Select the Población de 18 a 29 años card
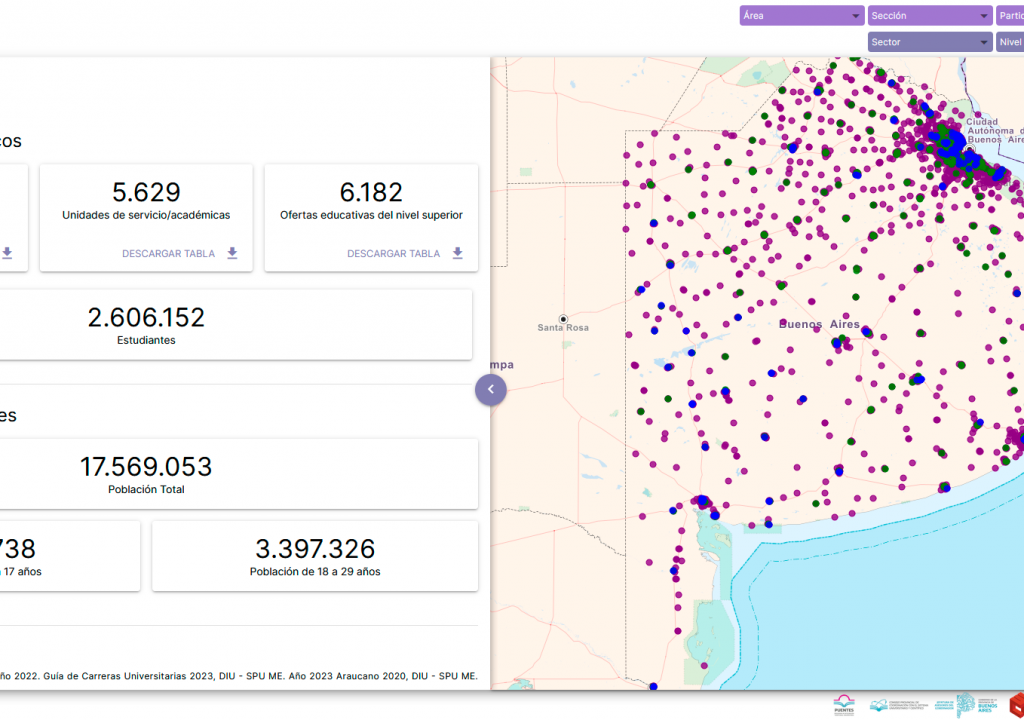 tap(315, 556)
